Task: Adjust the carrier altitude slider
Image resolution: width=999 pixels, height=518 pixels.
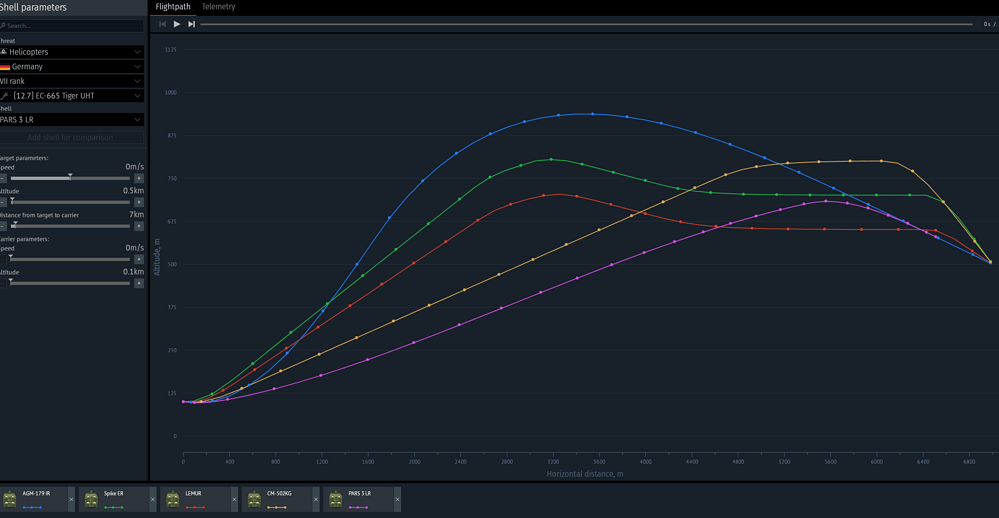Action: pyautogui.click(x=70, y=283)
